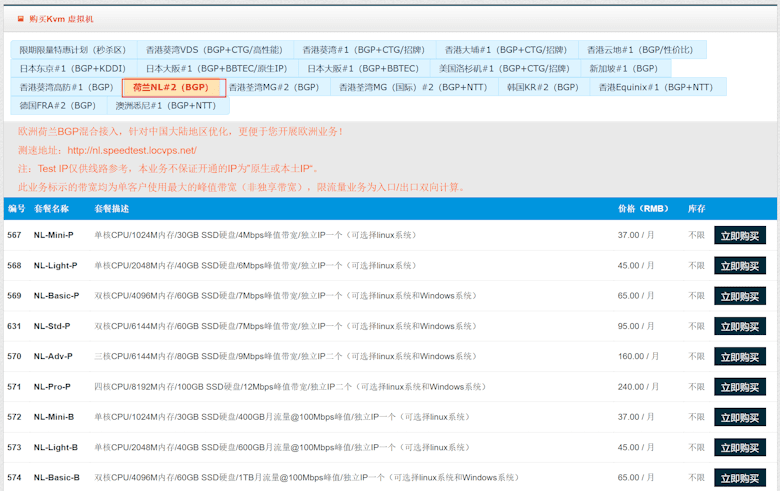Click the 库存 column header

pos(696,208)
